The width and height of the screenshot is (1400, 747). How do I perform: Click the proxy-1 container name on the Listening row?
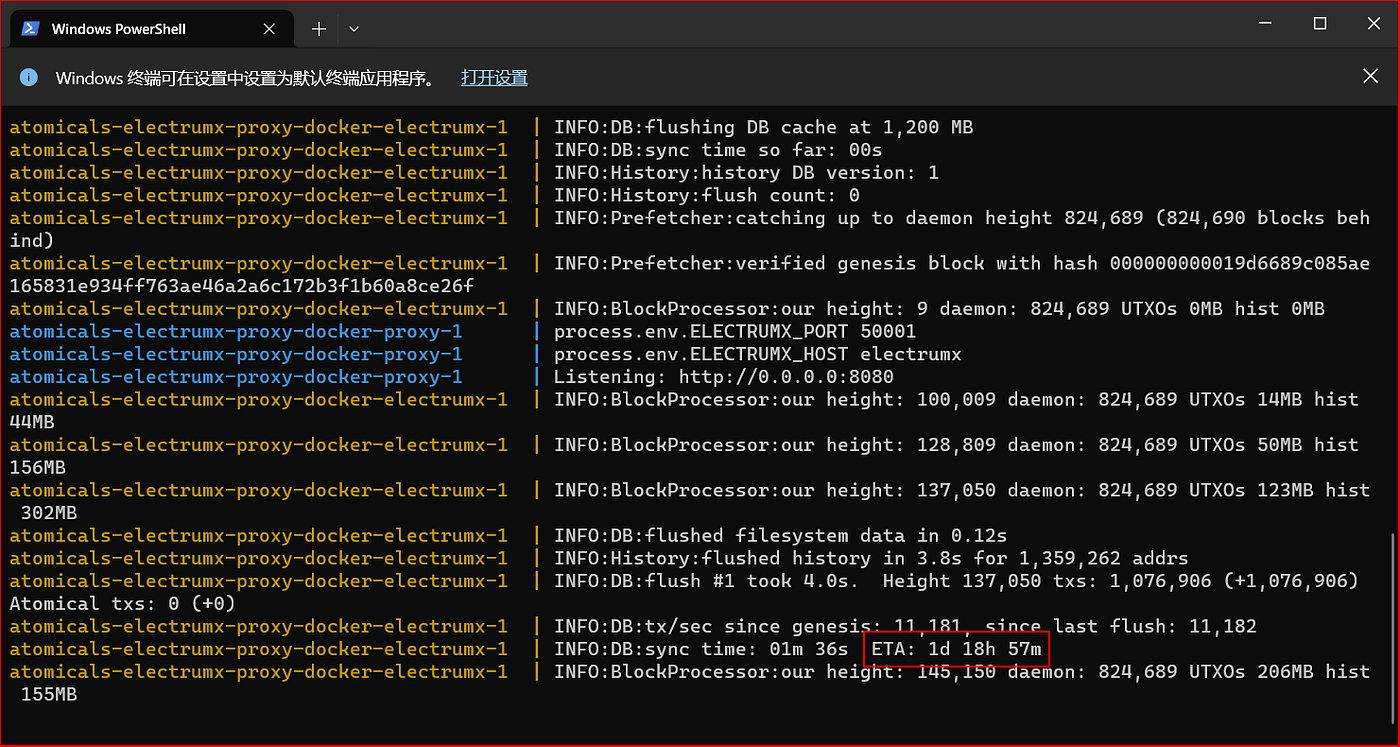tap(236, 377)
